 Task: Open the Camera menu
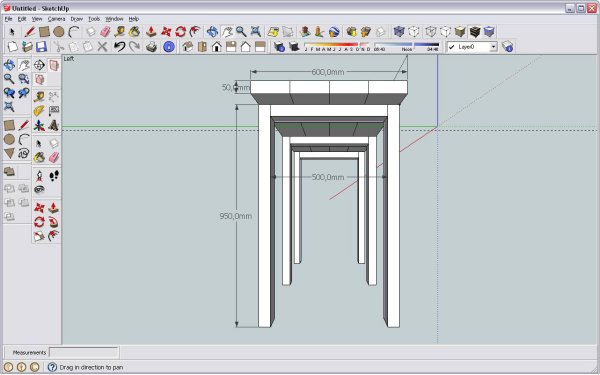56,19
